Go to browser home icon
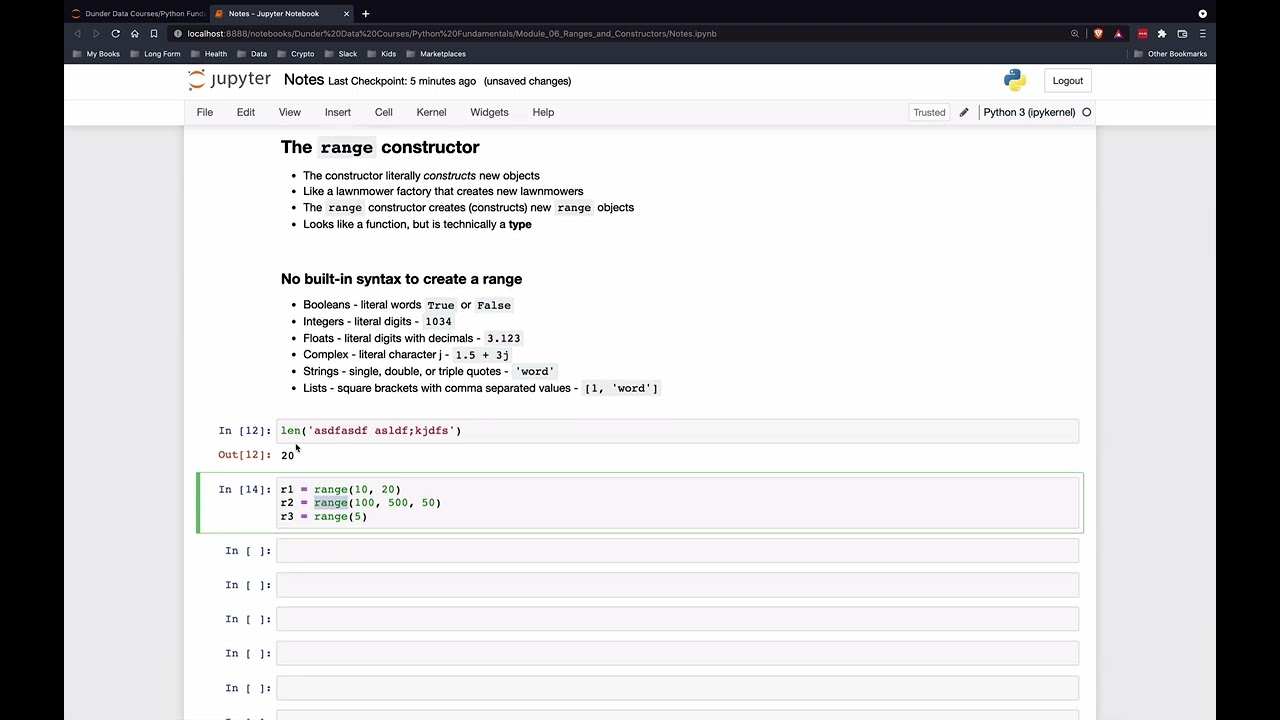 click(134, 33)
